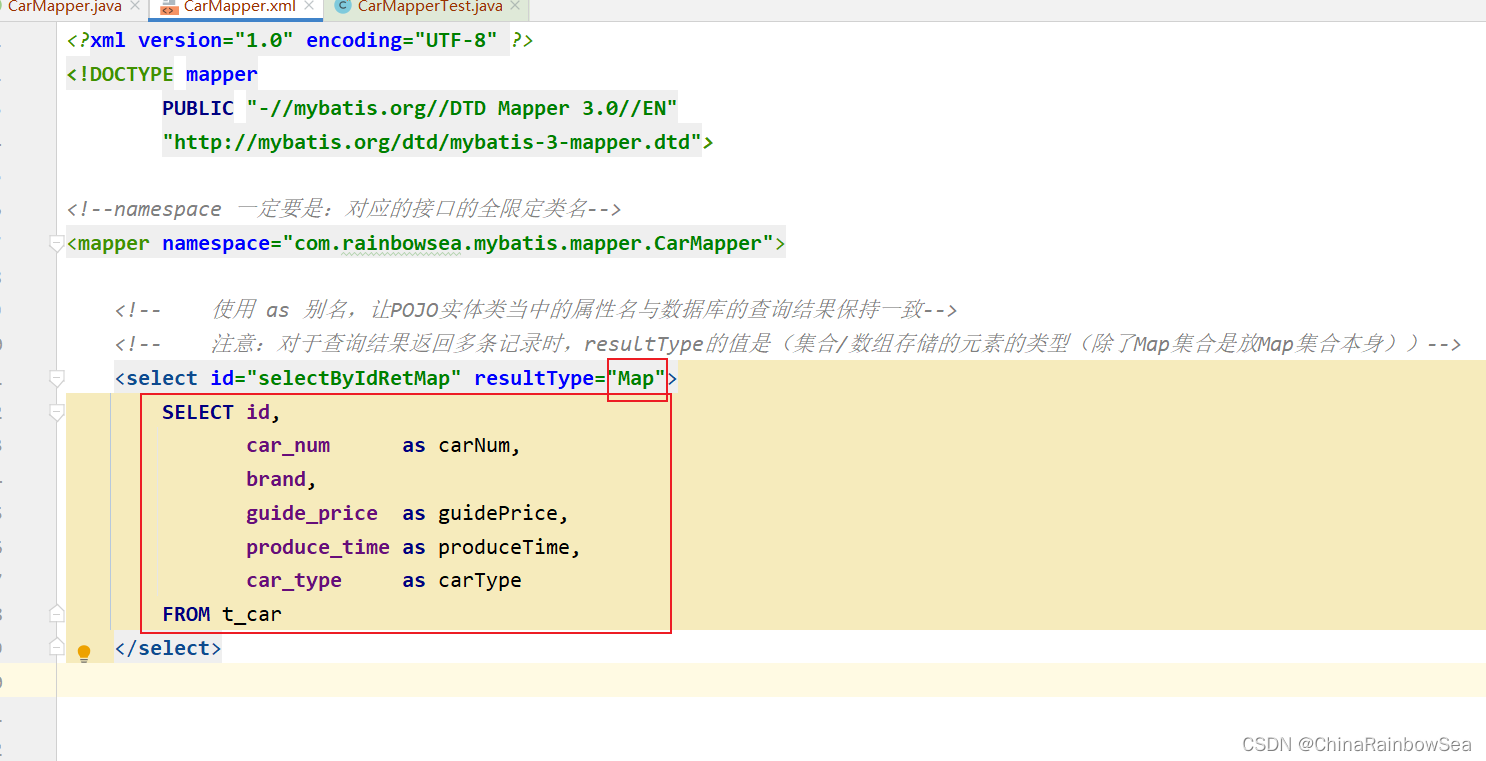
Task: Click the XML file icon on CarMapper.xml tab
Action: click(x=168, y=7)
